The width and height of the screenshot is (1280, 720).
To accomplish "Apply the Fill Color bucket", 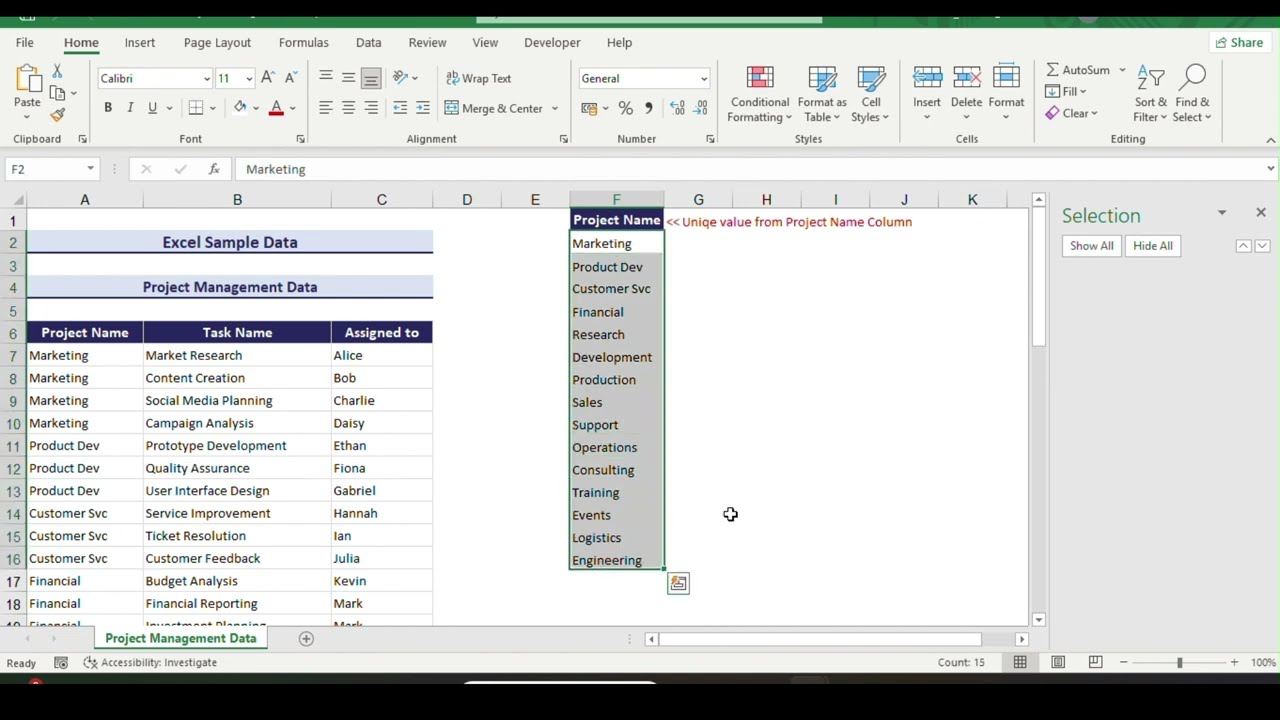I will tap(240, 108).
